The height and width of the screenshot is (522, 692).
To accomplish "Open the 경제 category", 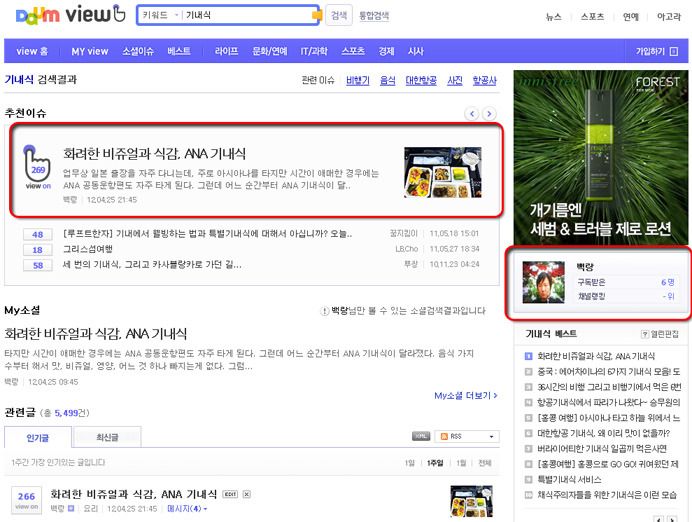I will (x=386, y=51).
